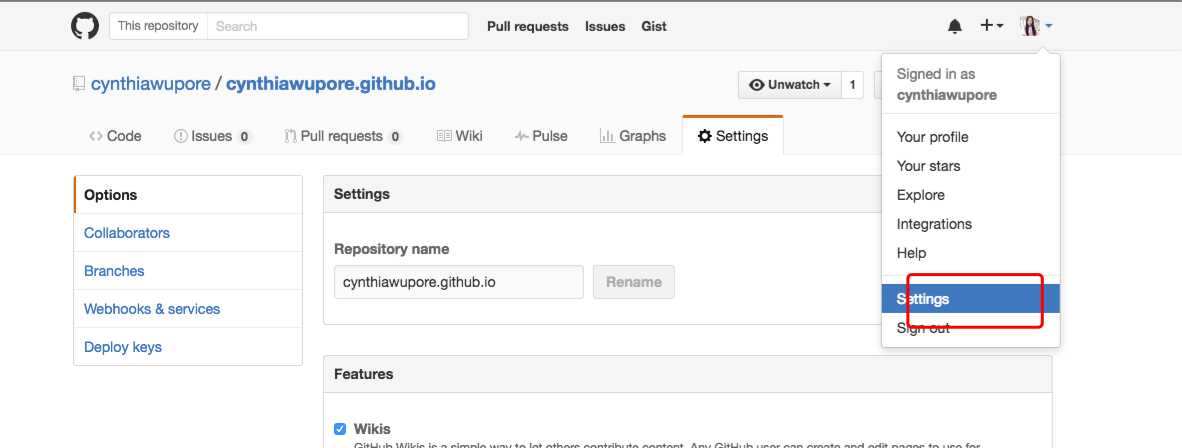The image size is (1182, 448).
Task: Choose Sign out from user menu
Action: 971,328
